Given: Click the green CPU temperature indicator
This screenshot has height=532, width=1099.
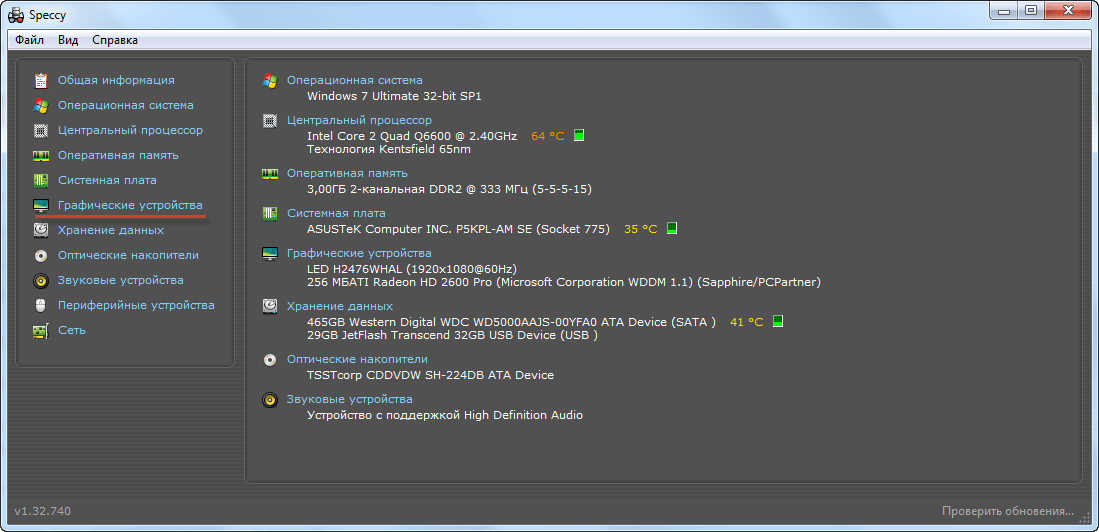Looking at the screenshot, I should 579,136.
